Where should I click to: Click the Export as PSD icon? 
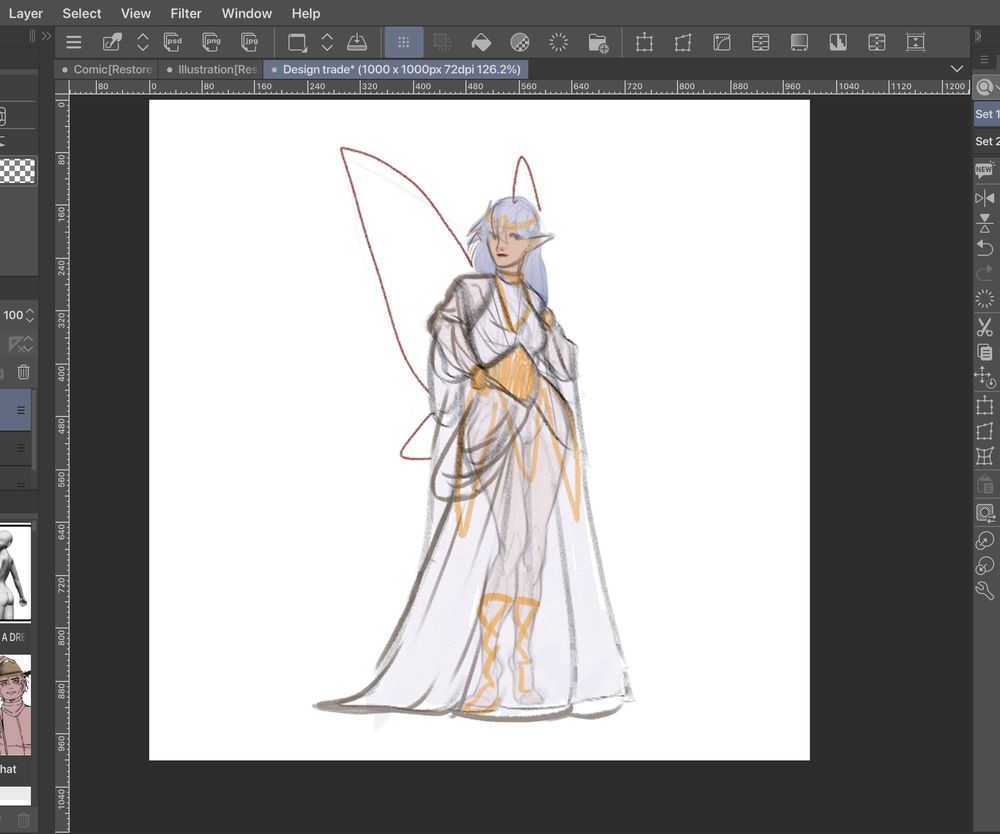pos(172,42)
